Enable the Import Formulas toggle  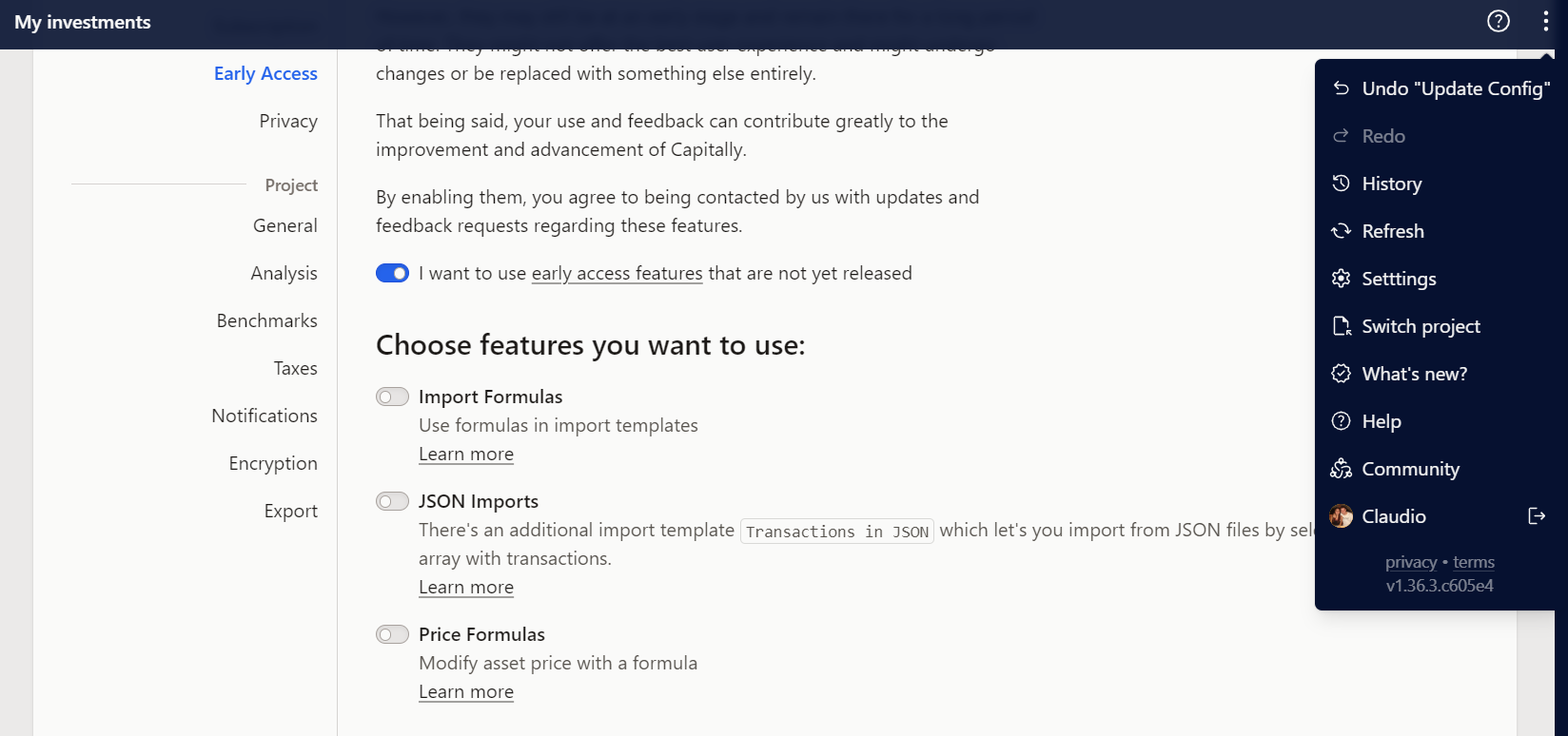coord(392,397)
